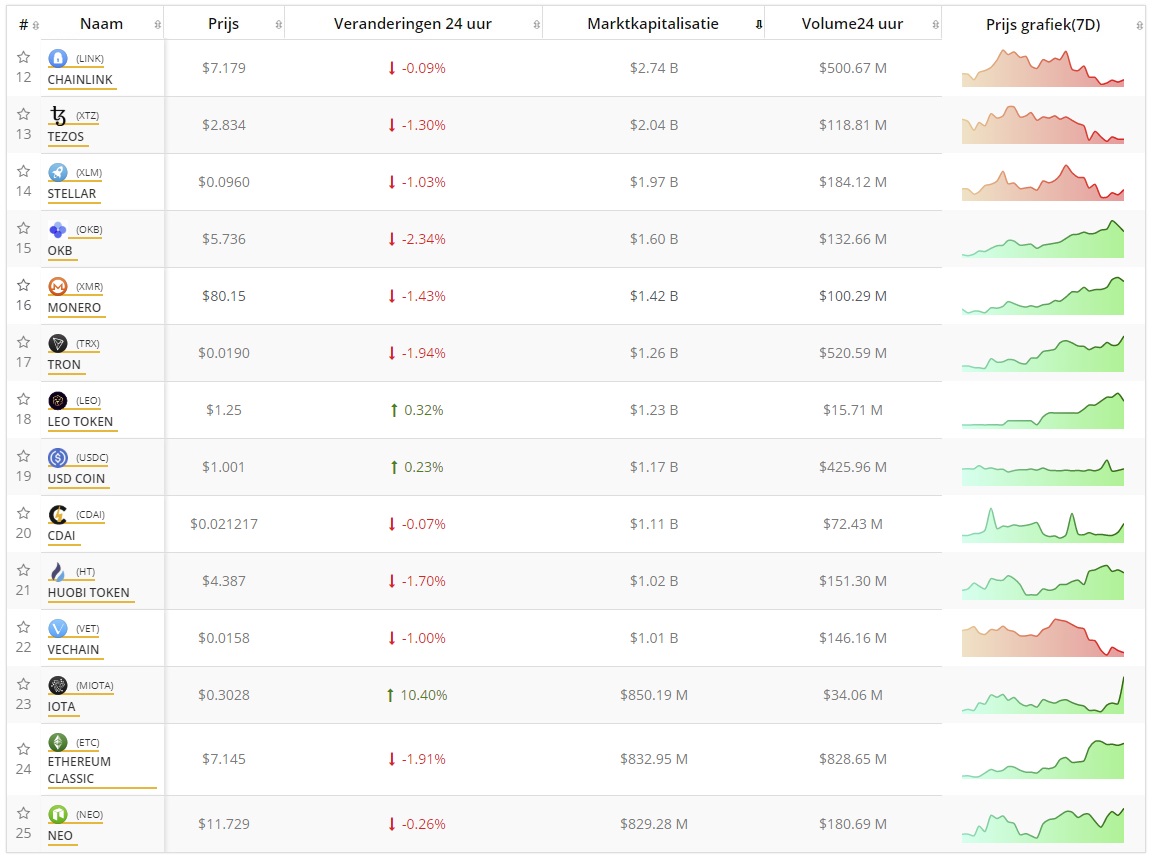1155x862 pixels.
Task: Click the USD Coin logo icon
Action: point(57,458)
